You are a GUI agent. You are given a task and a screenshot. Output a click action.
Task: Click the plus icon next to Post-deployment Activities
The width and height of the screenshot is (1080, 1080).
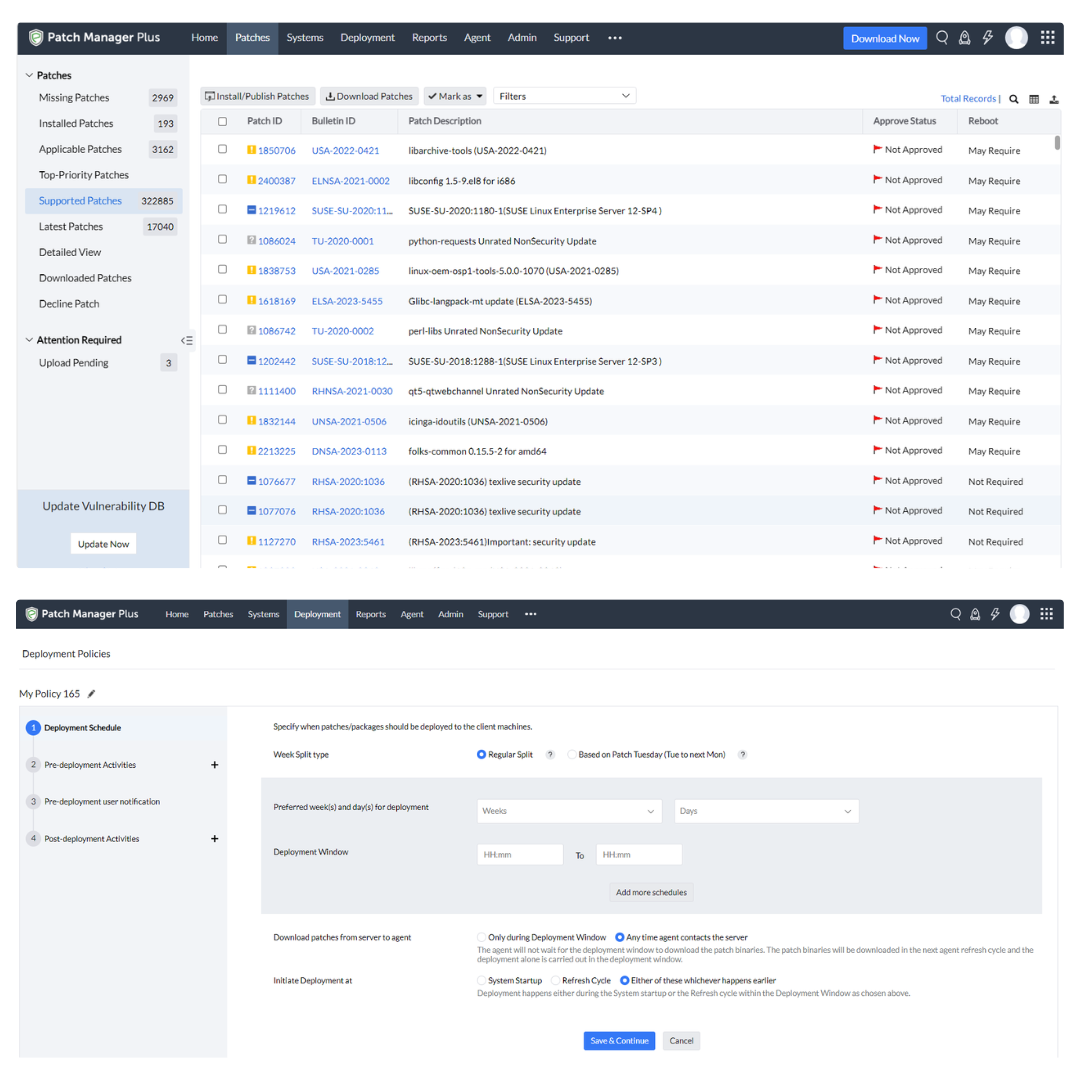click(x=214, y=839)
